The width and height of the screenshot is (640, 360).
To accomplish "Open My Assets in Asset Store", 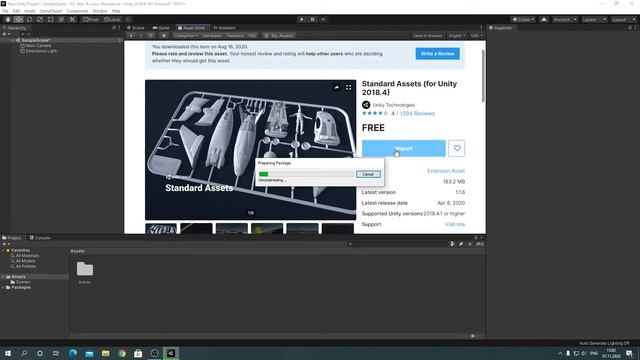I will (x=279, y=36).
